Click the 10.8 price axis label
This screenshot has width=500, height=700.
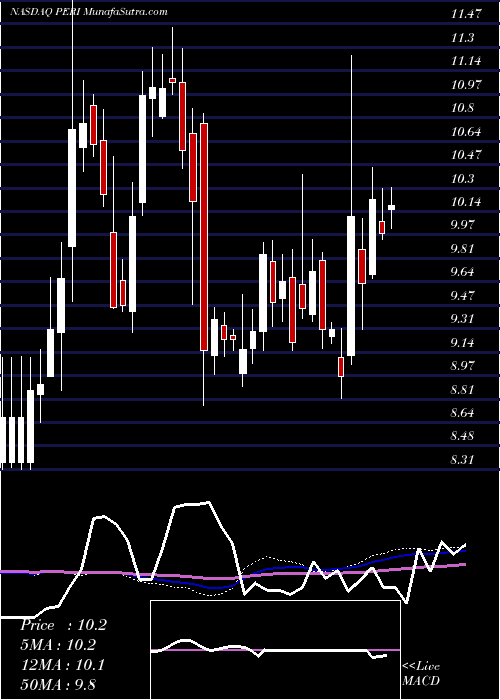coord(463,108)
